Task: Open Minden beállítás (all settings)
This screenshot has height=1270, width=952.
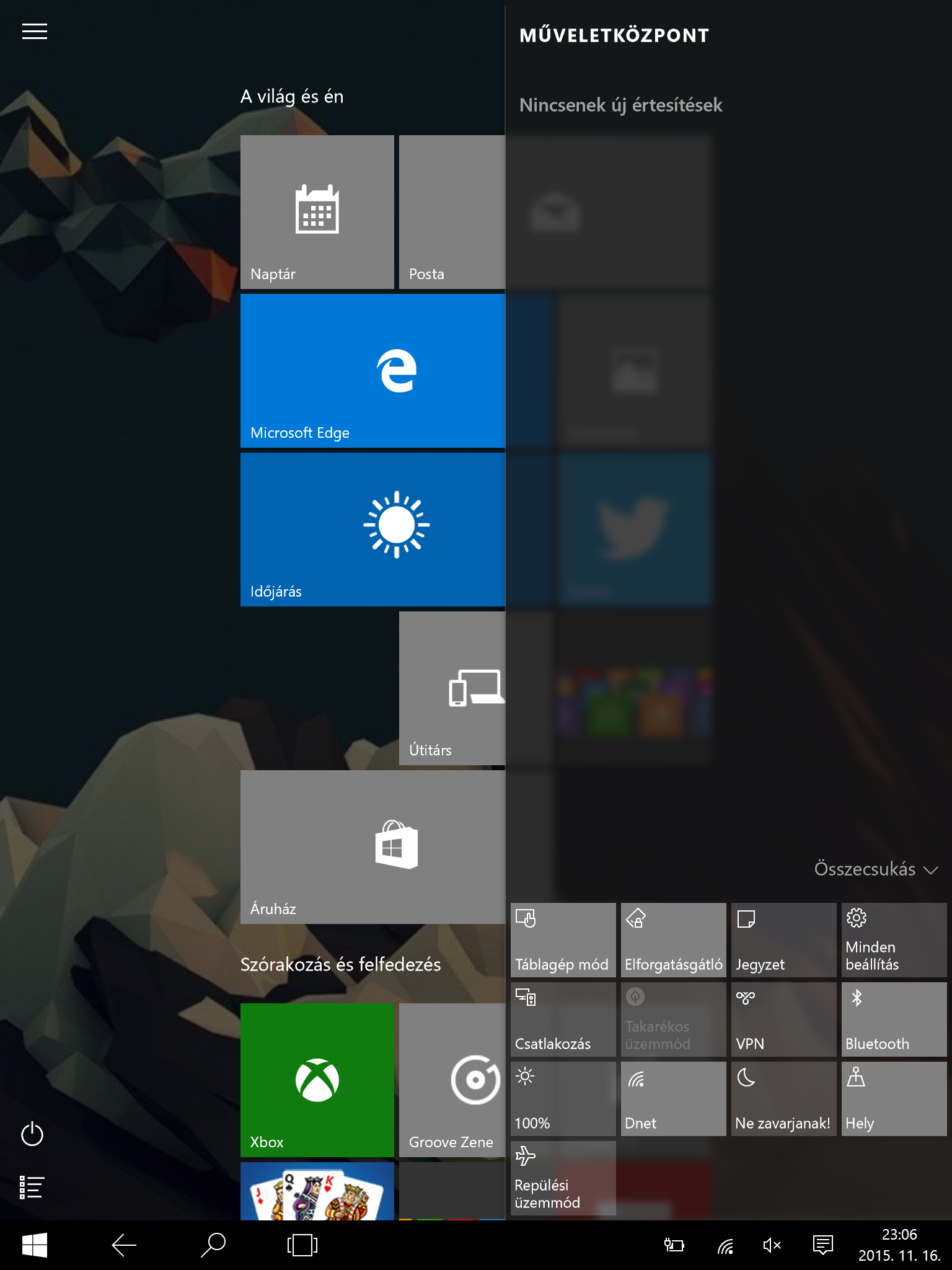Action: point(894,939)
